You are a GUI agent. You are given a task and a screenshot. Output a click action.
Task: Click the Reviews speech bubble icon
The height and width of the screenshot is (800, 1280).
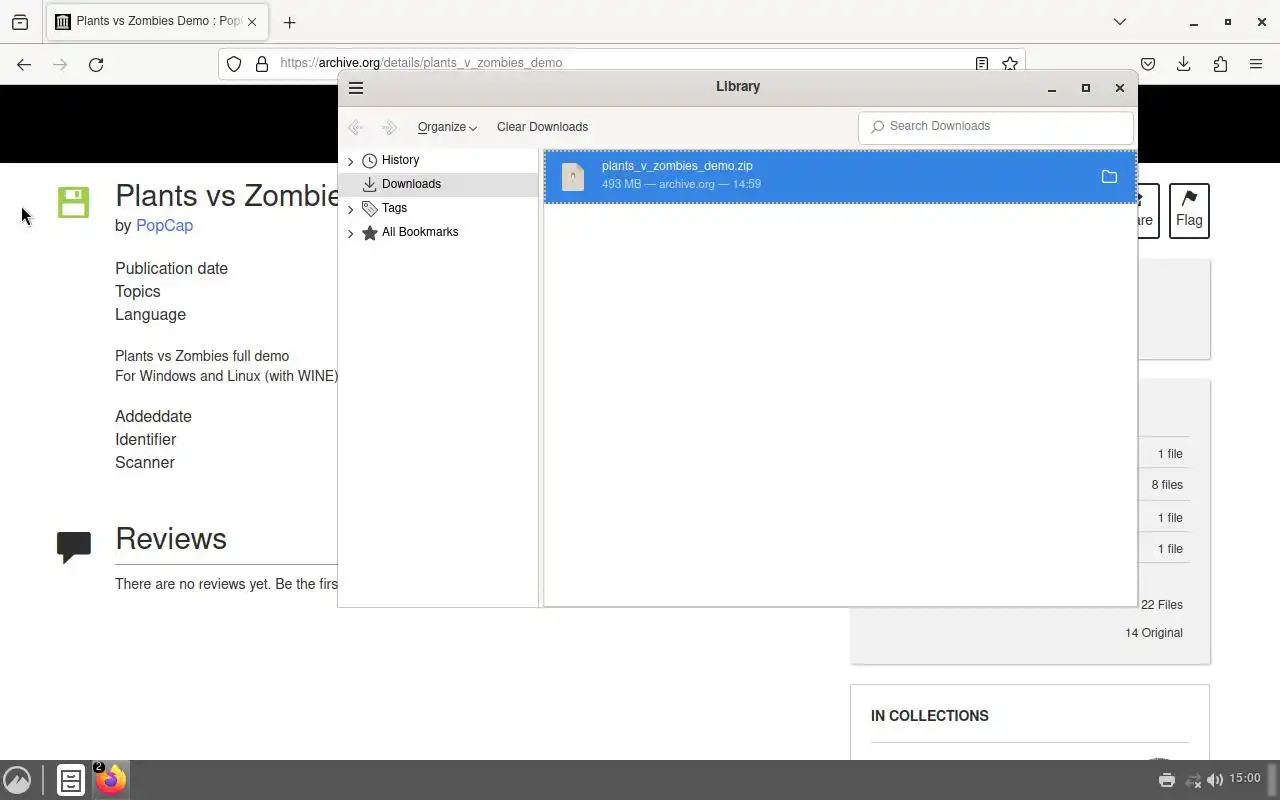coord(74,547)
